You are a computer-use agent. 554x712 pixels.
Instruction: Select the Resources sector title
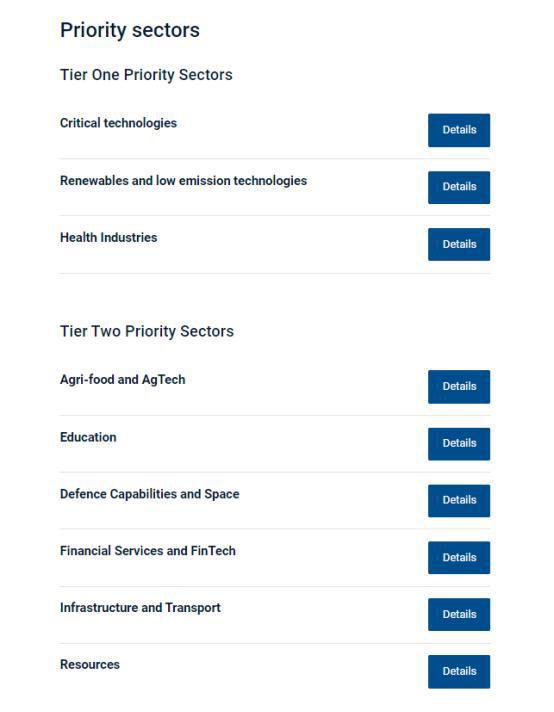[90, 664]
